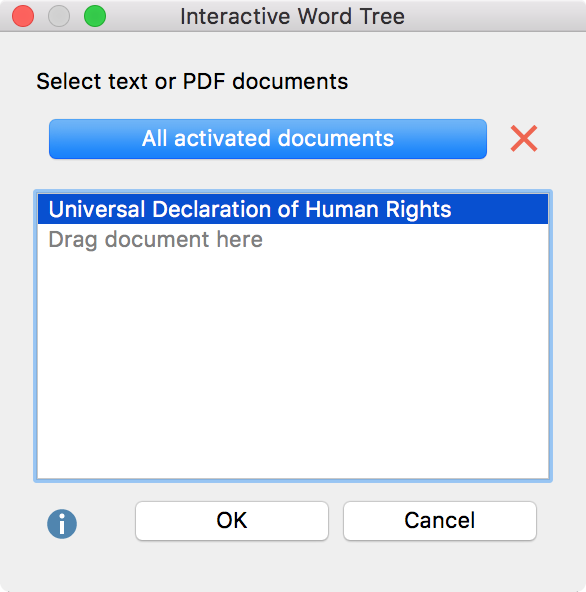This screenshot has width=586, height=592.
Task: Click the Drag document here placeholder
Action: point(156,239)
